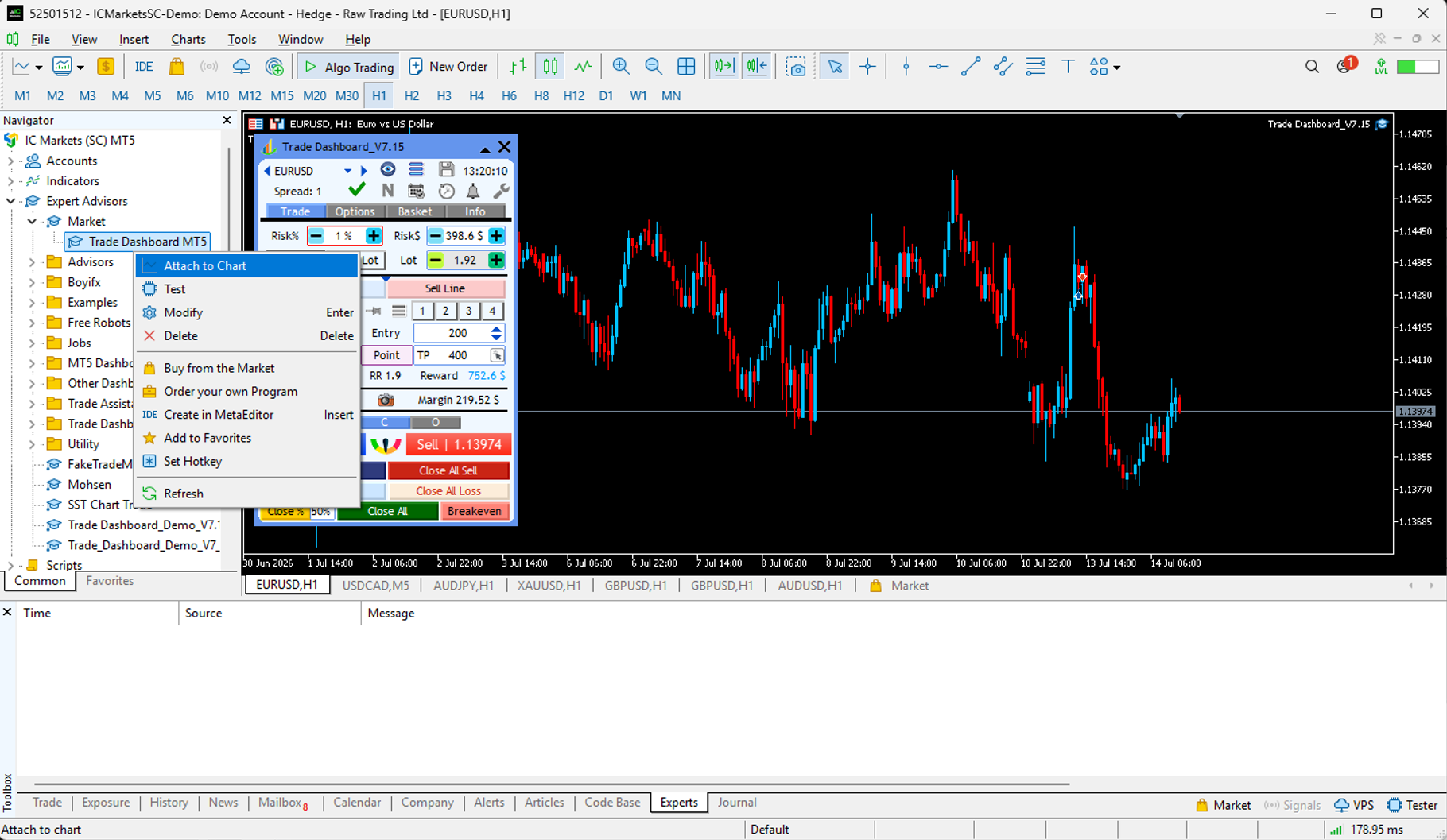The image size is (1447, 840).
Task: Open the Market shopping bag toolbar icon
Action: 177,67
